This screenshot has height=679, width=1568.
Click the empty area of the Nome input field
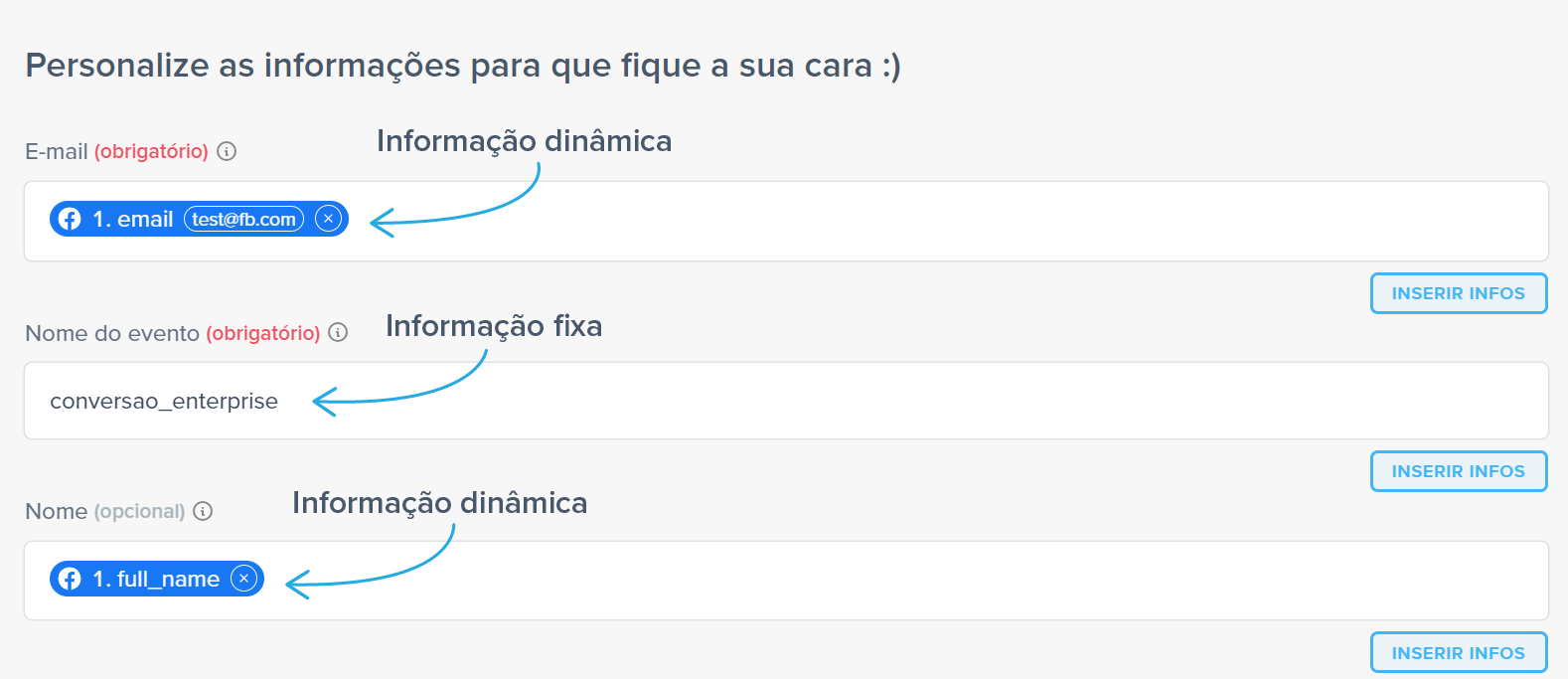[x=894, y=581]
